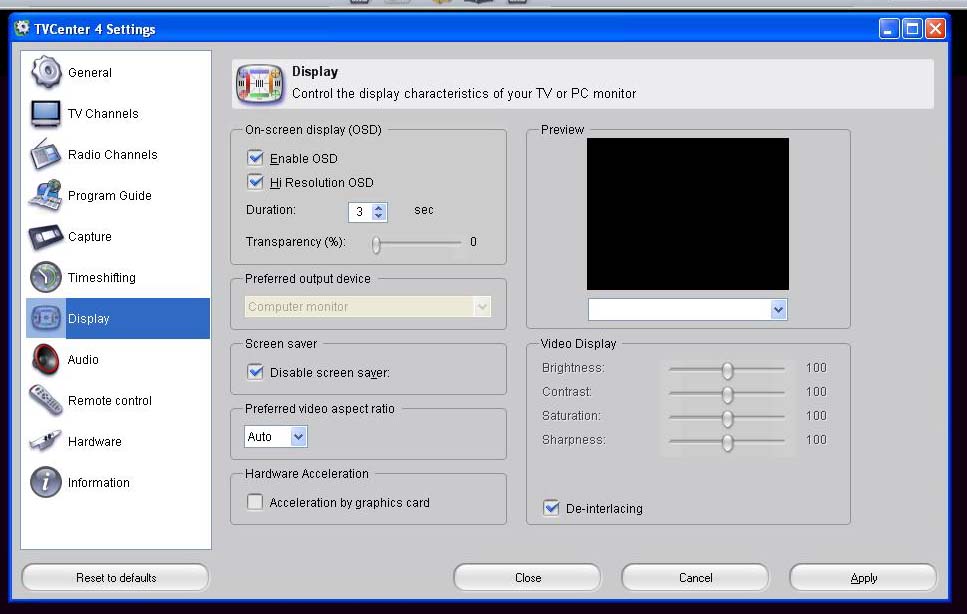This screenshot has height=614, width=967.
Task: Click Reset to defaults button
Action: pyautogui.click(x=116, y=578)
